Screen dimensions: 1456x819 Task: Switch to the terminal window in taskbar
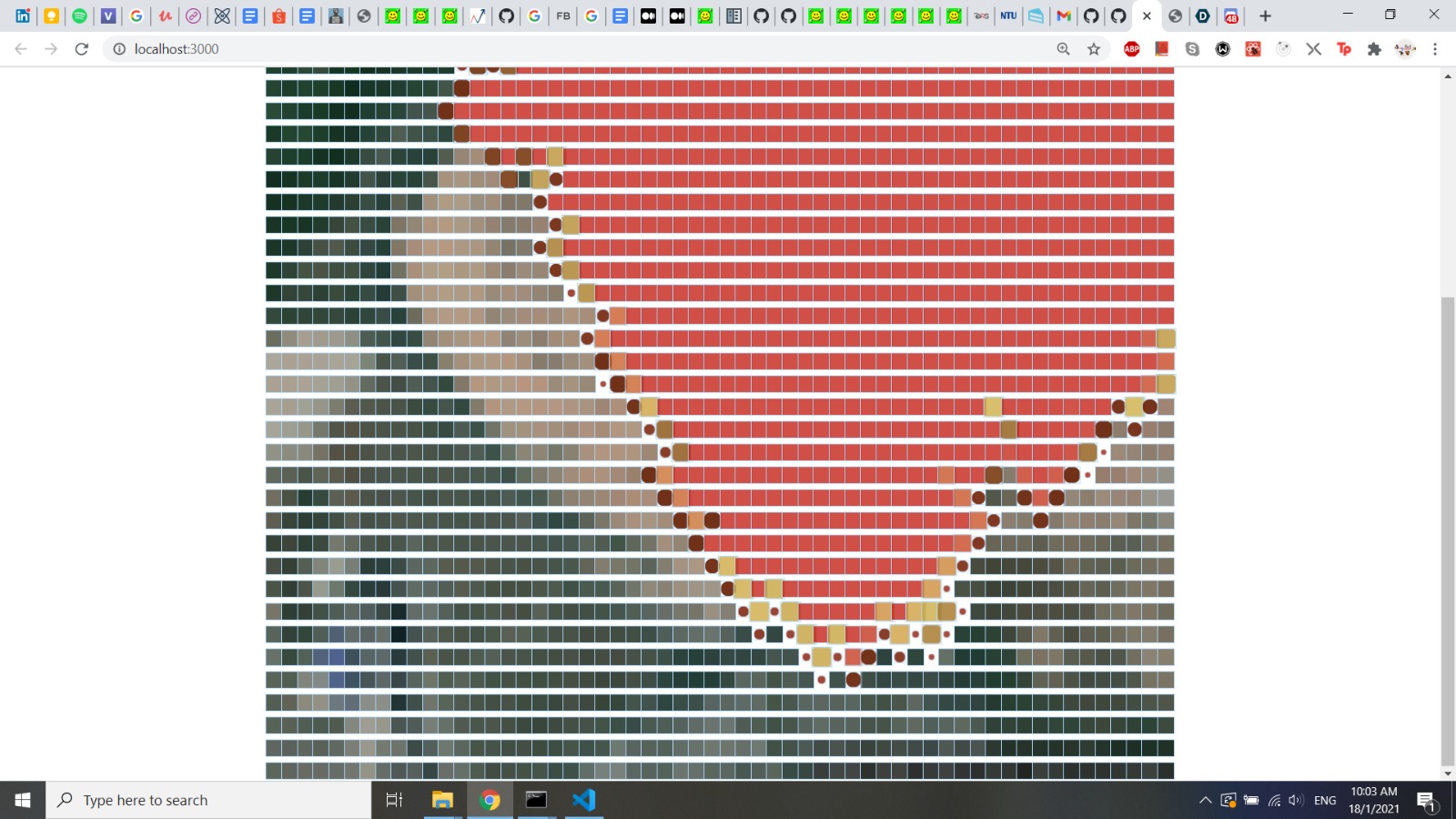click(x=536, y=800)
